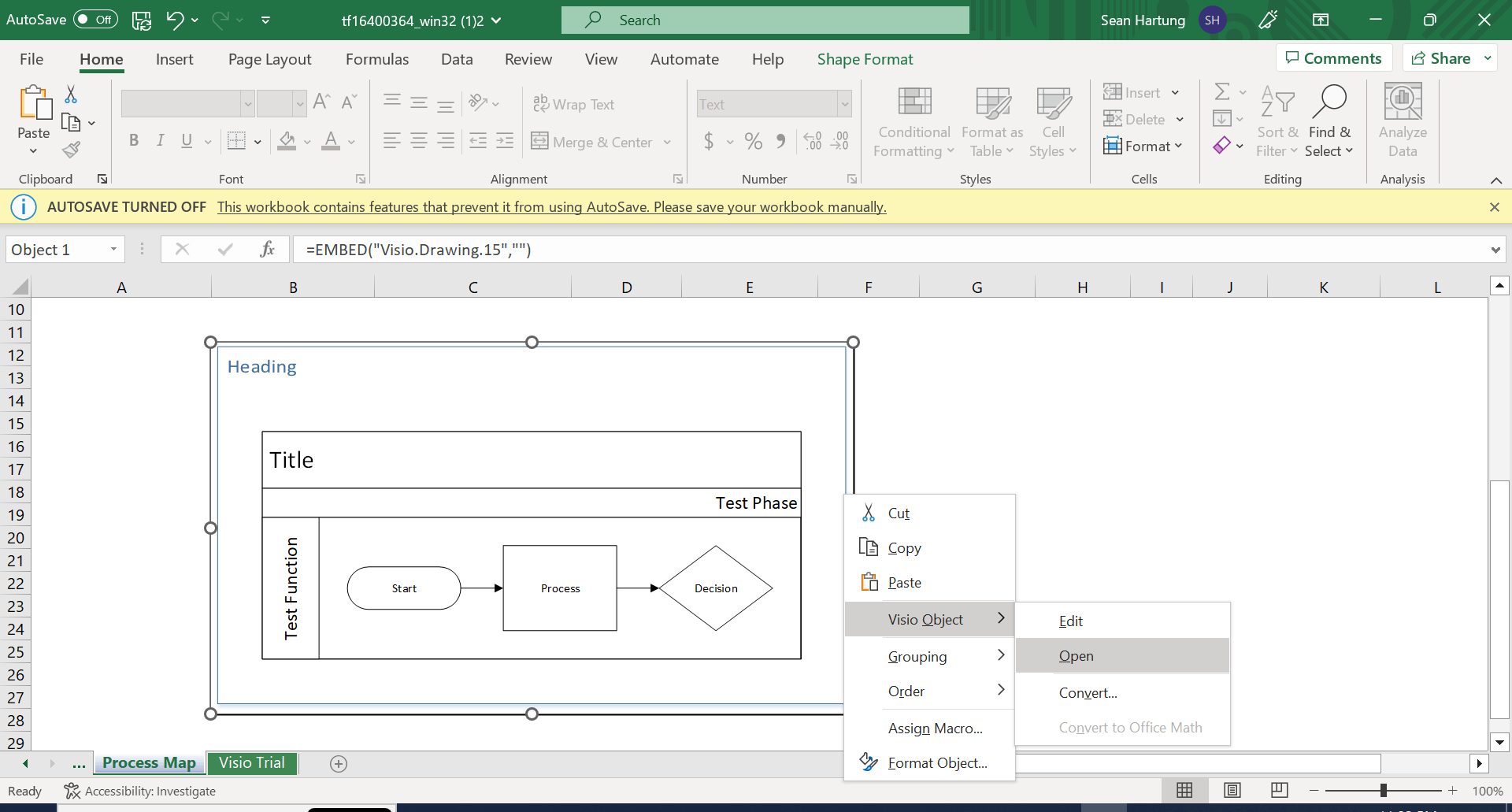The height and width of the screenshot is (812, 1512).
Task: Click the Comments button
Action: (1334, 58)
